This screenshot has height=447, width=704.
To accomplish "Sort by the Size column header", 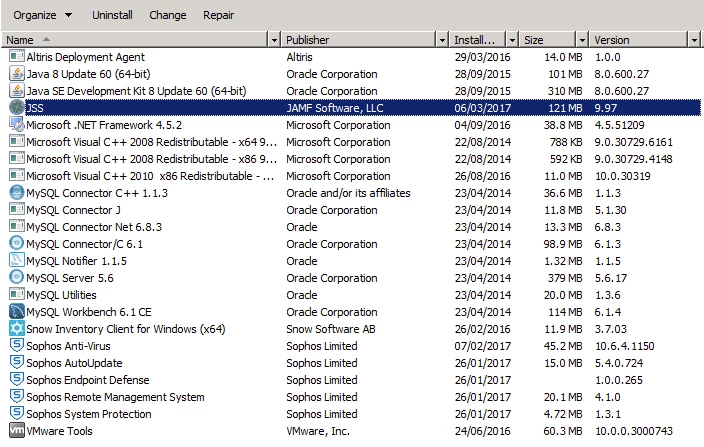I will tap(547, 40).
